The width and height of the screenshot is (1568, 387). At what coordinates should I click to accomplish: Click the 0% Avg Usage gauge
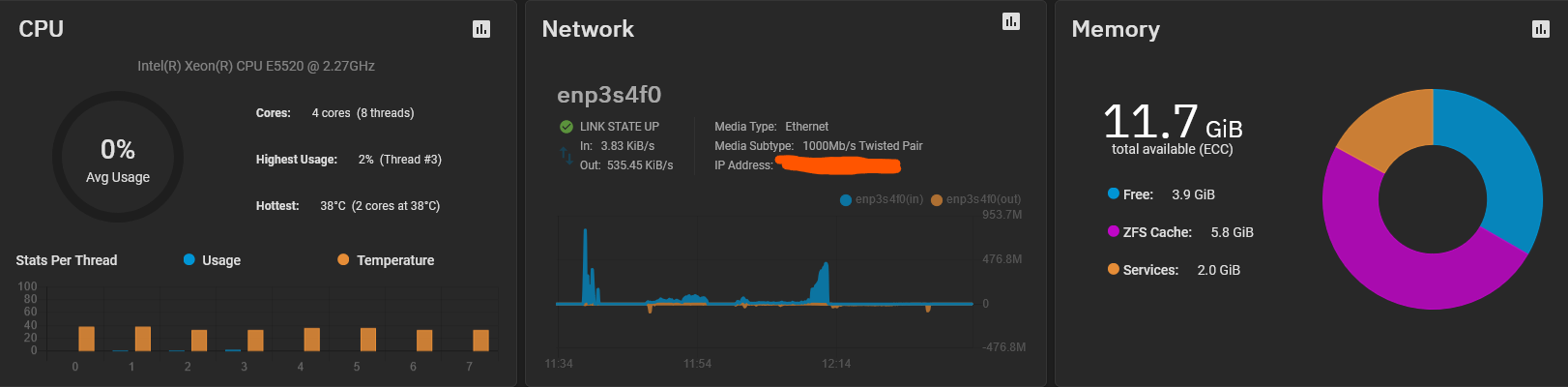(118, 157)
